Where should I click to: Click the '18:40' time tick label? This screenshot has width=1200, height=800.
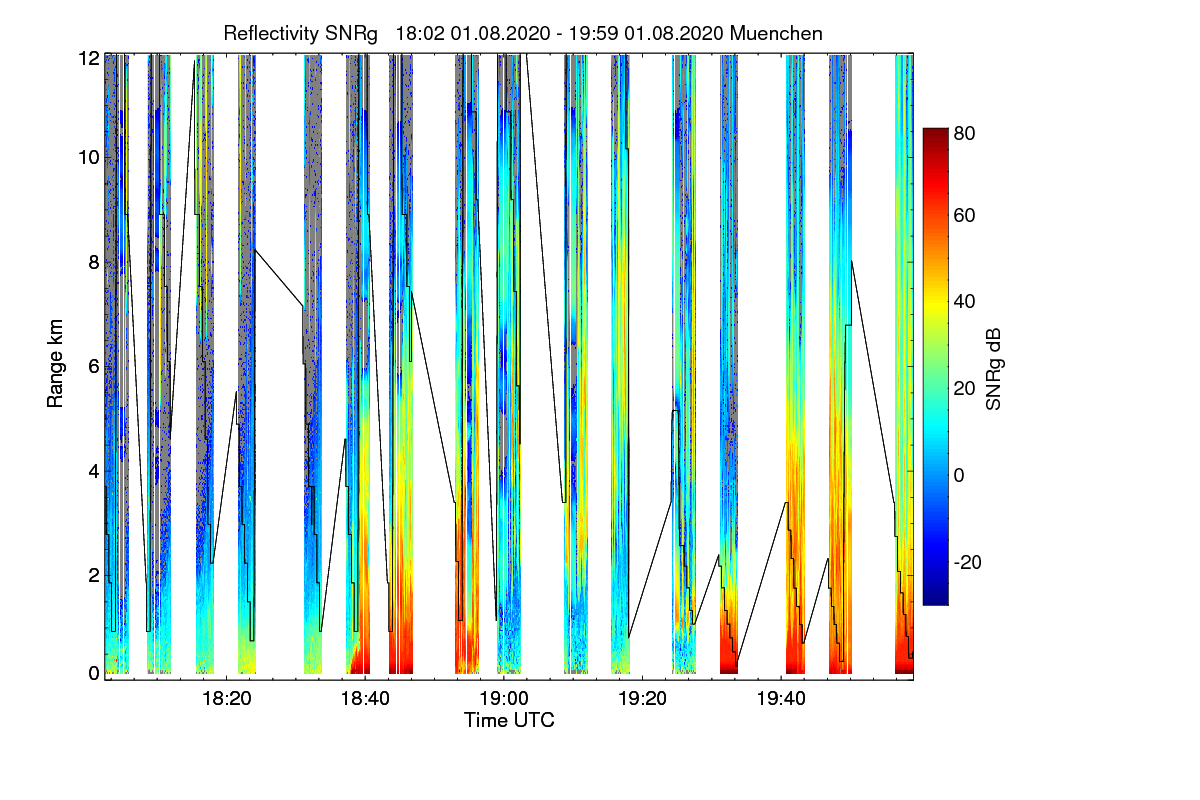coord(366,699)
